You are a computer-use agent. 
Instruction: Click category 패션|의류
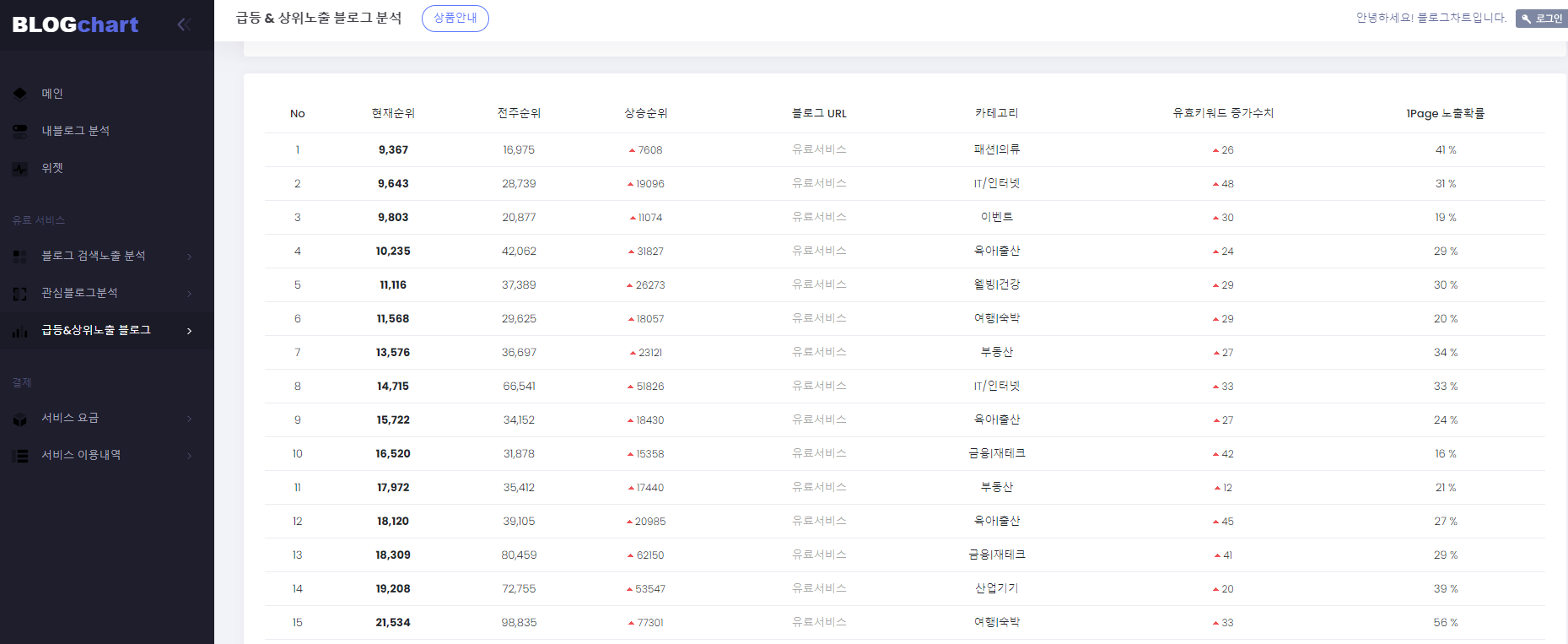click(x=997, y=149)
